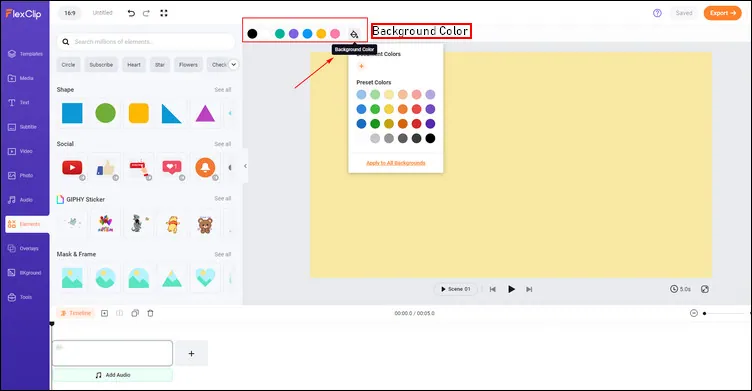
Task: Add the heart-shaped mask frame
Action: 205,278
